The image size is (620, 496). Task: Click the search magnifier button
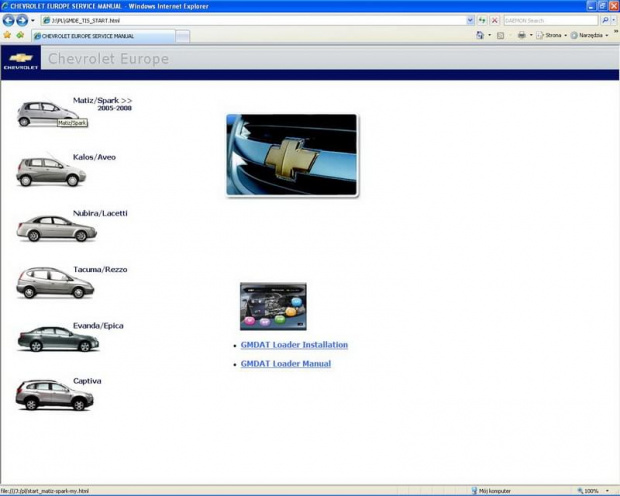tap(605, 20)
